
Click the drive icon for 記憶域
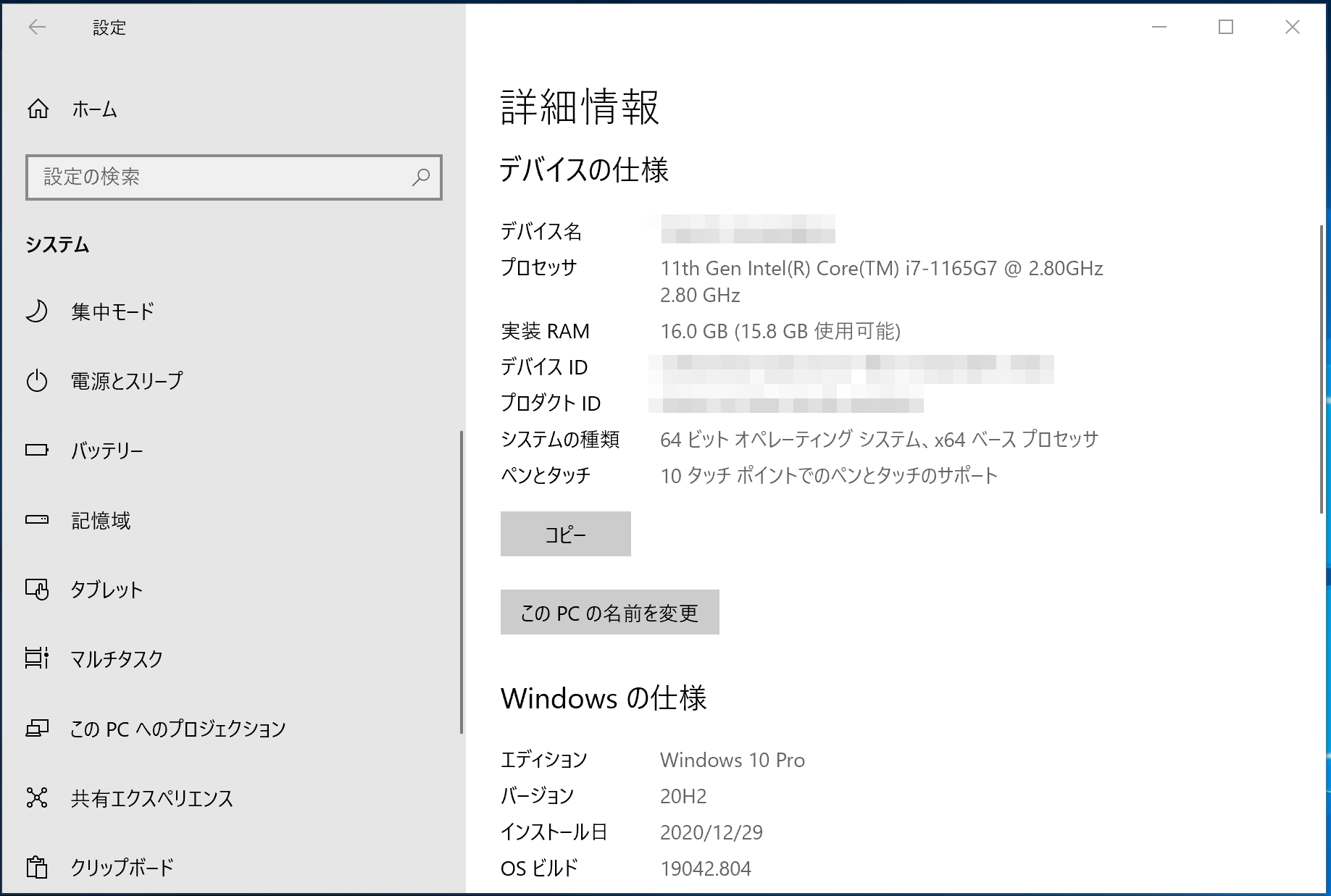pyautogui.click(x=37, y=519)
